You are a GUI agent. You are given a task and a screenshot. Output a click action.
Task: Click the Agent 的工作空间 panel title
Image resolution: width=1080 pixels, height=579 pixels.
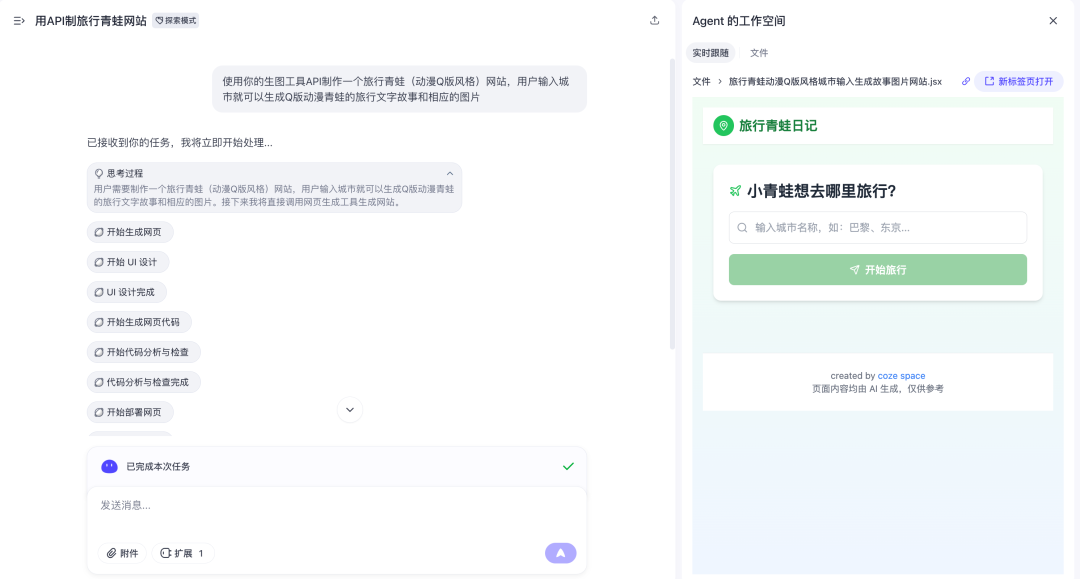pyautogui.click(x=738, y=21)
